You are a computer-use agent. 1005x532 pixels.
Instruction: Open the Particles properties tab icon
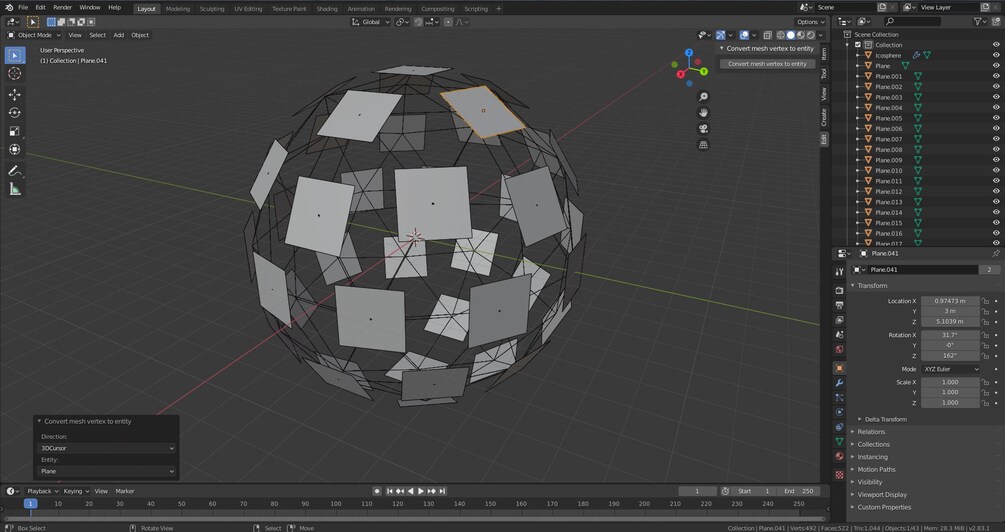[x=839, y=397]
